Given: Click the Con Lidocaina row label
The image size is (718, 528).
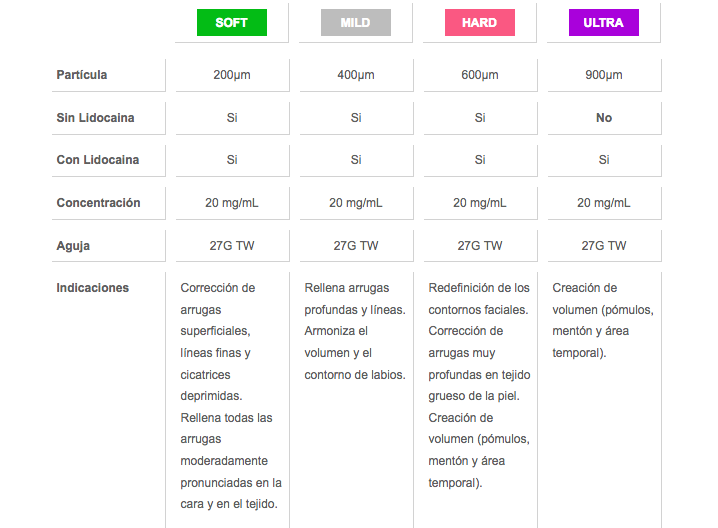Looking at the screenshot, I should coord(97,160).
